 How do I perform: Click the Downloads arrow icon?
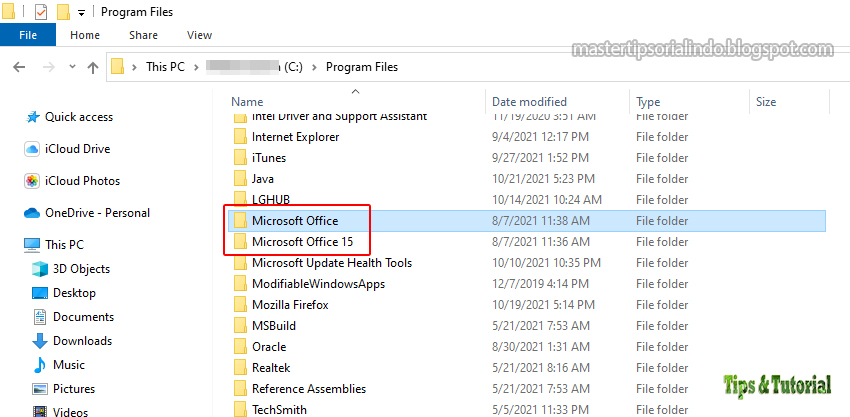pos(40,341)
